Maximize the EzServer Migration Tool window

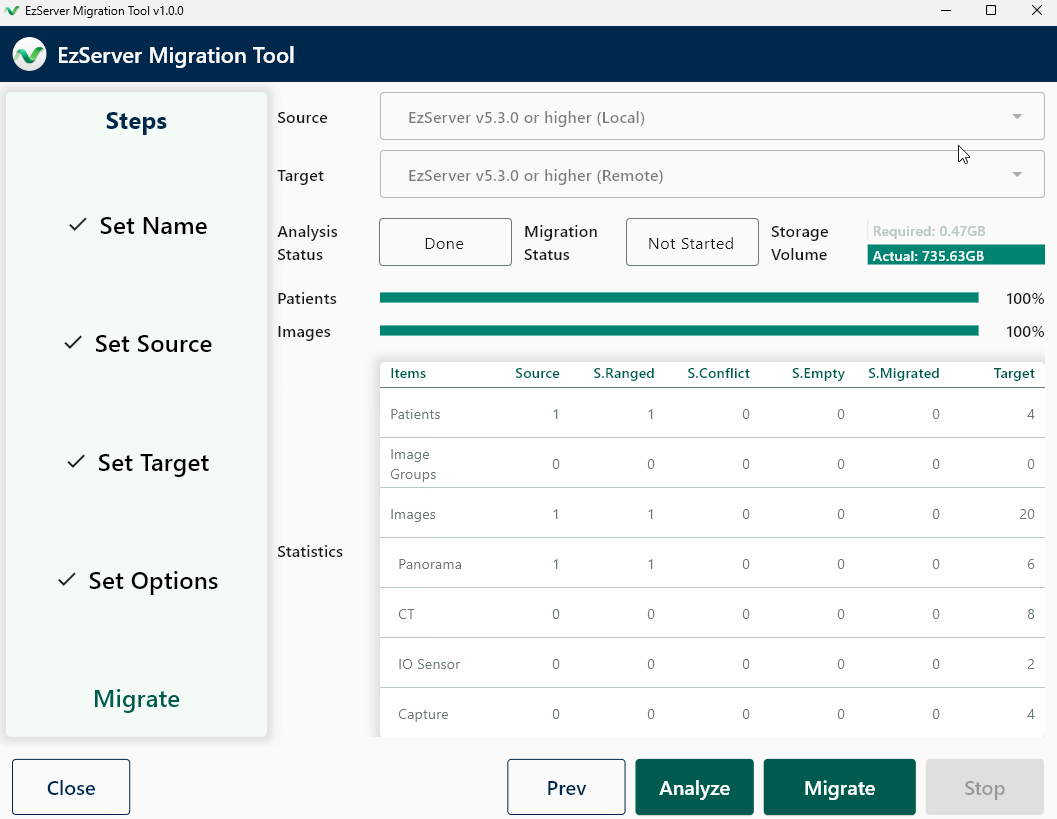991,10
